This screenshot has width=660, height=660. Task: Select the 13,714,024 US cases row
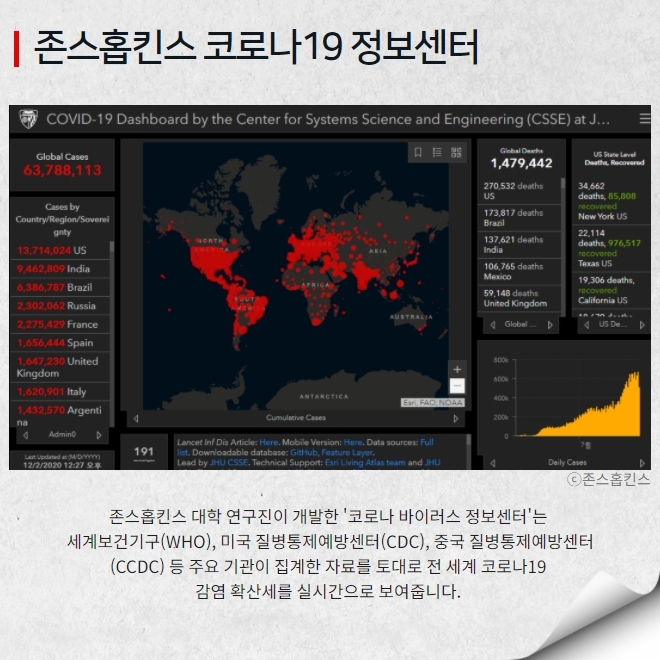60,250
